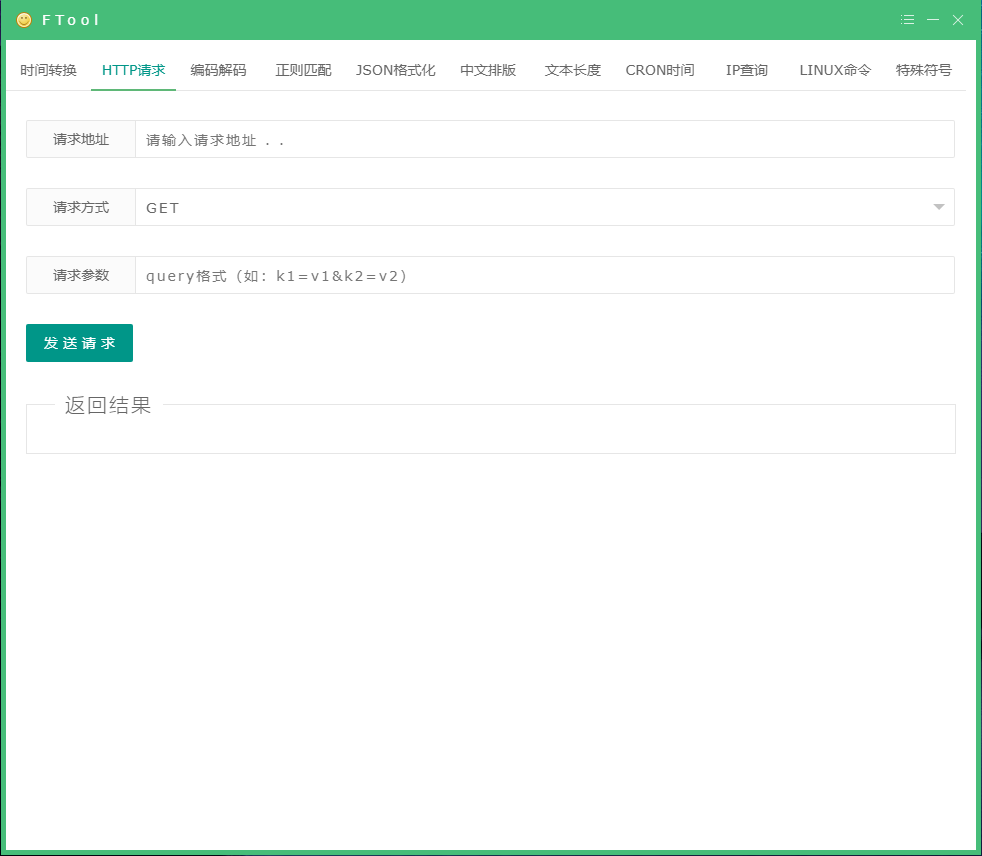Minimize the FTool window

[x=933, y=20]
